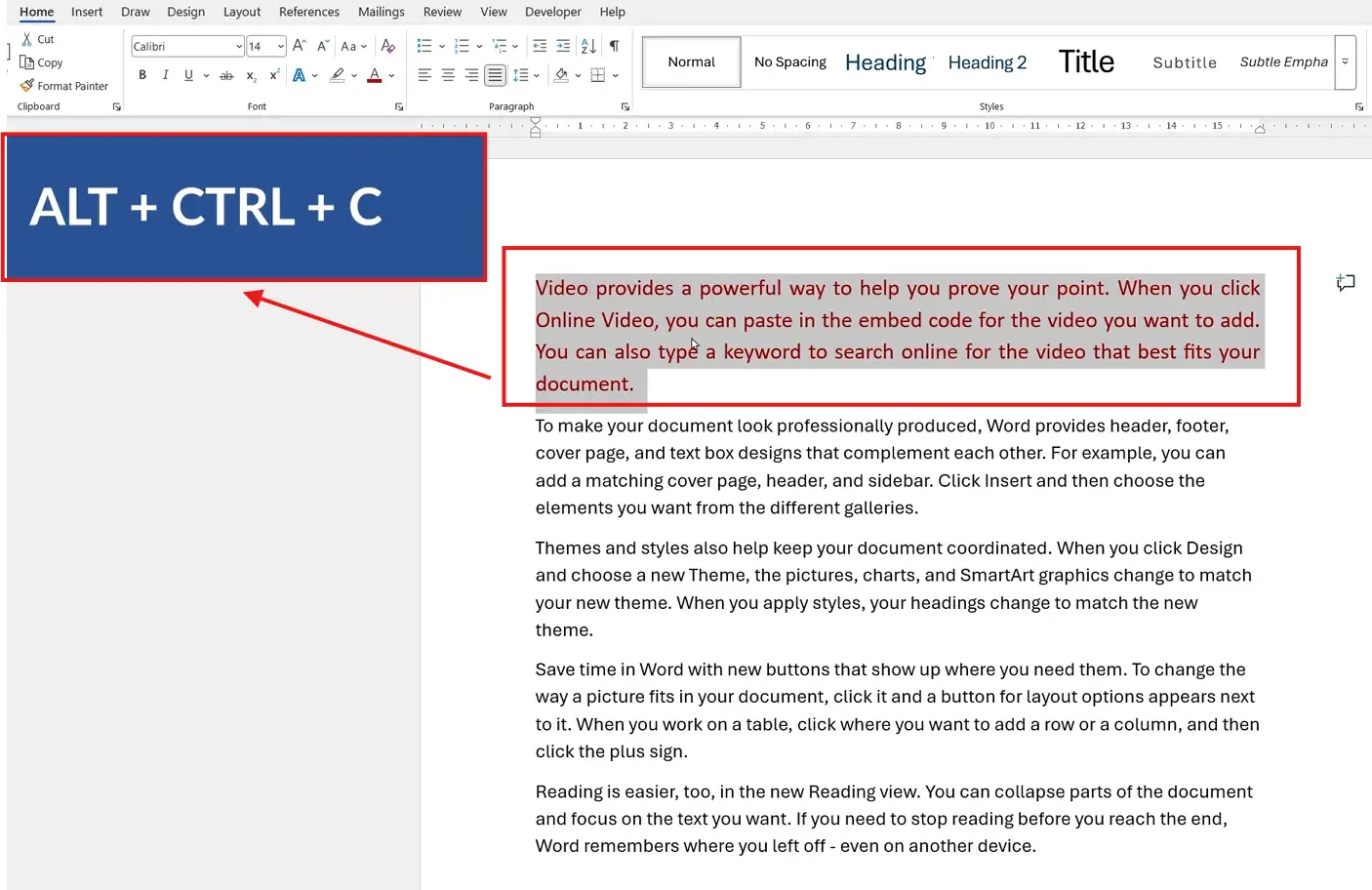Image resolution: width=1372 pixels, height=890 pixels.
Task: Increase paragraph indent
Action: point(563,46)
